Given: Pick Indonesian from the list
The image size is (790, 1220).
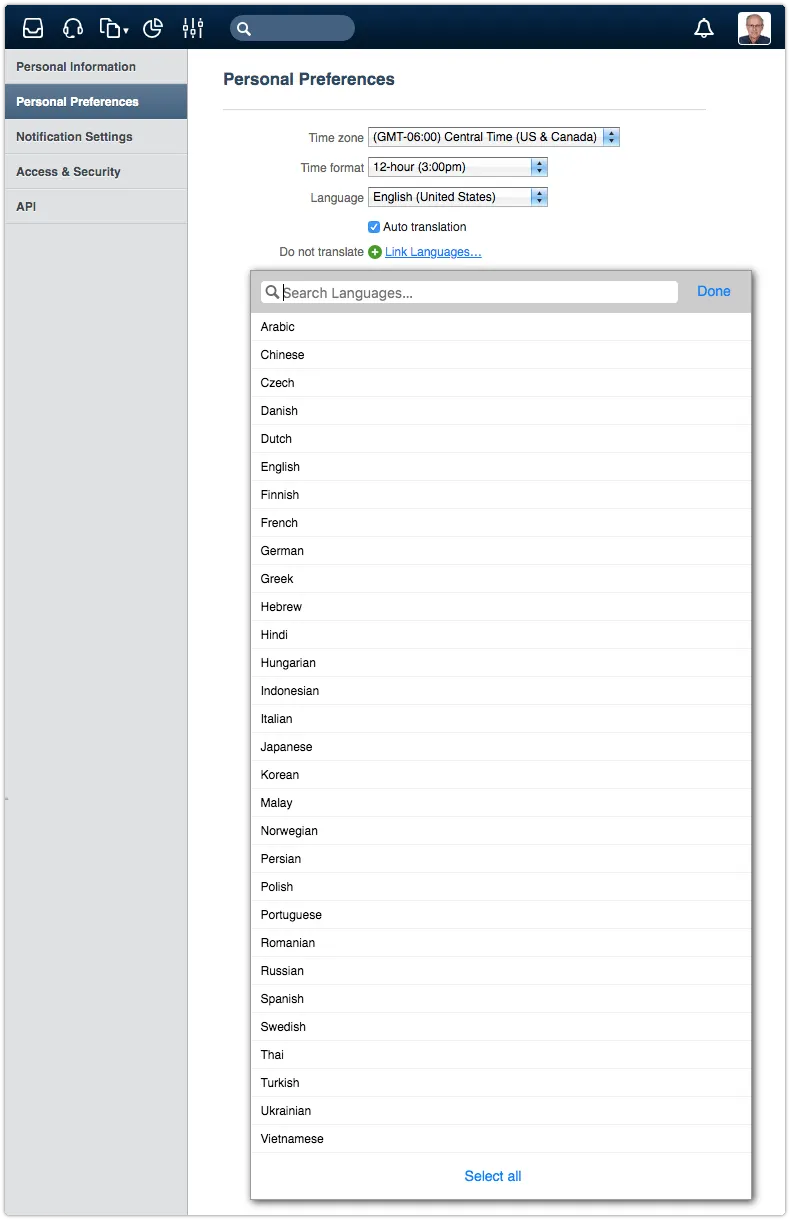Looking at the screenshot, I should 501,691.
